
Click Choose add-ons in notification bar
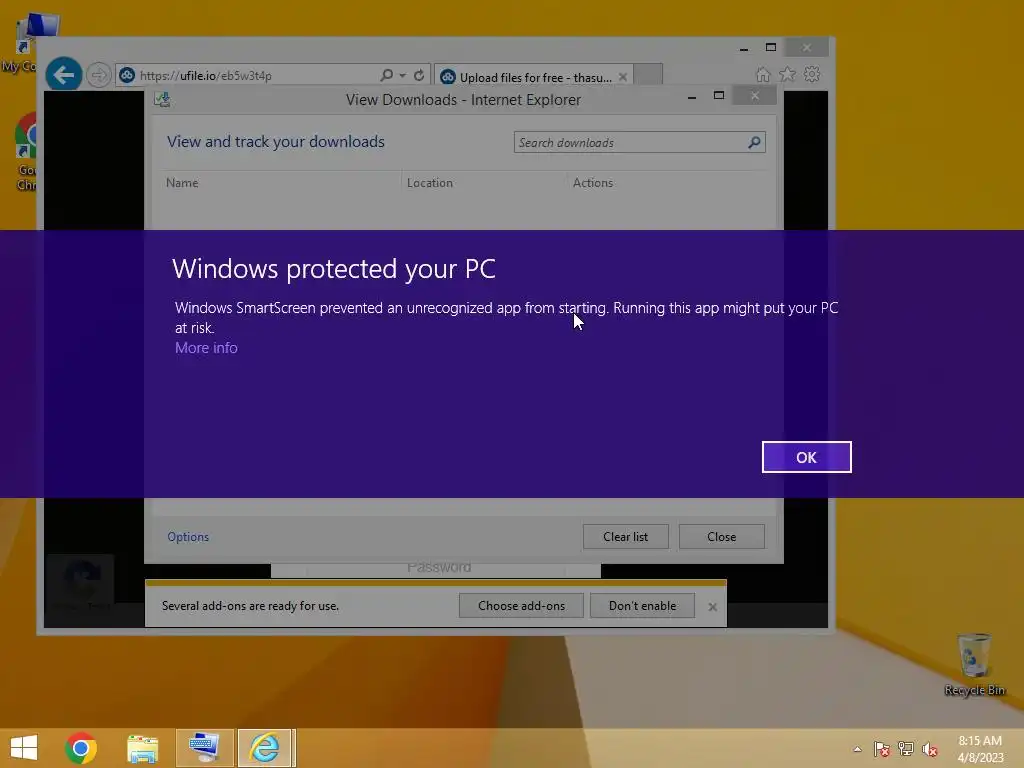click(521, 605)
